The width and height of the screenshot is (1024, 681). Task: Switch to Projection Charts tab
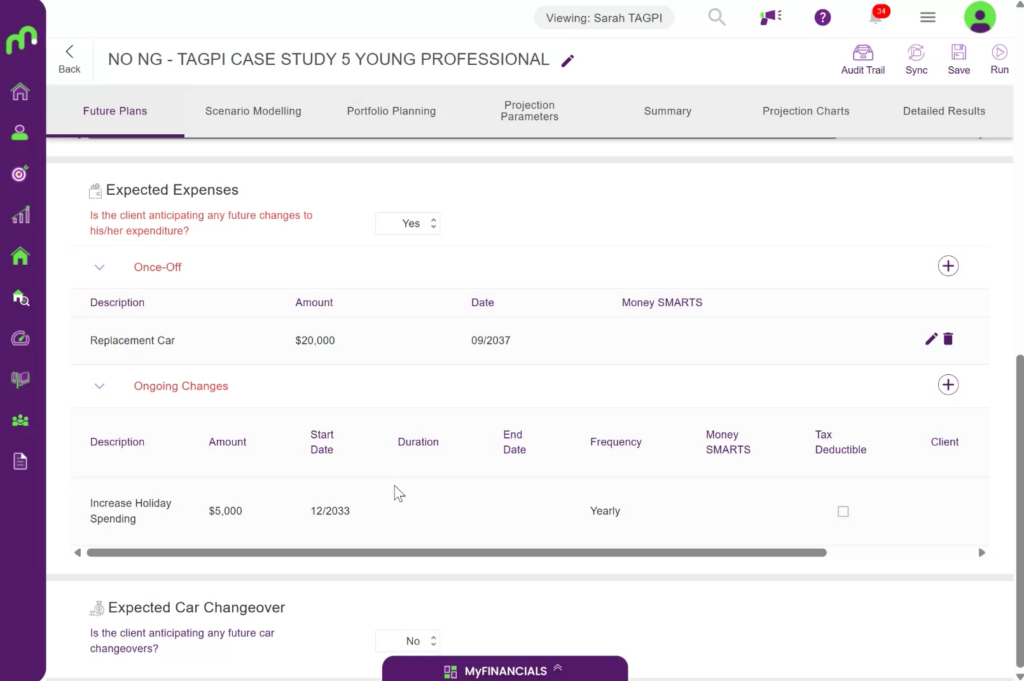pyautogui.click(x=806, y=111)
